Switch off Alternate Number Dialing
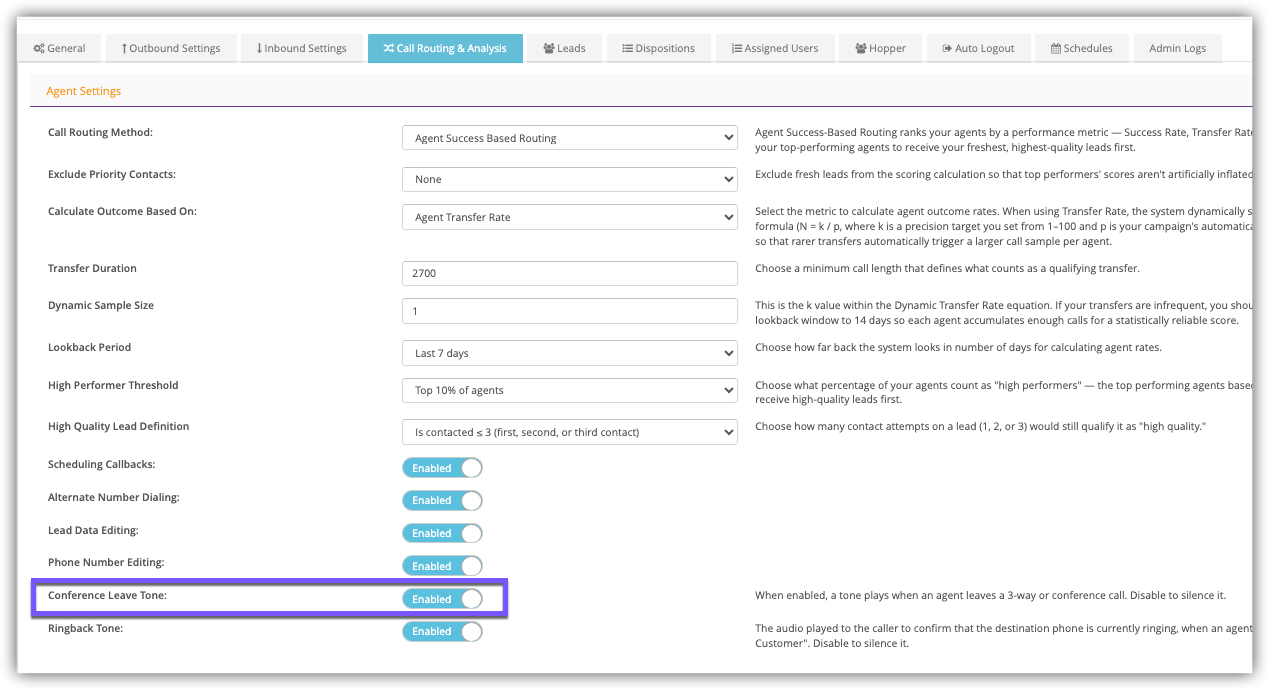The width and height of the screenshot is (1269, 690). (442, 500)
